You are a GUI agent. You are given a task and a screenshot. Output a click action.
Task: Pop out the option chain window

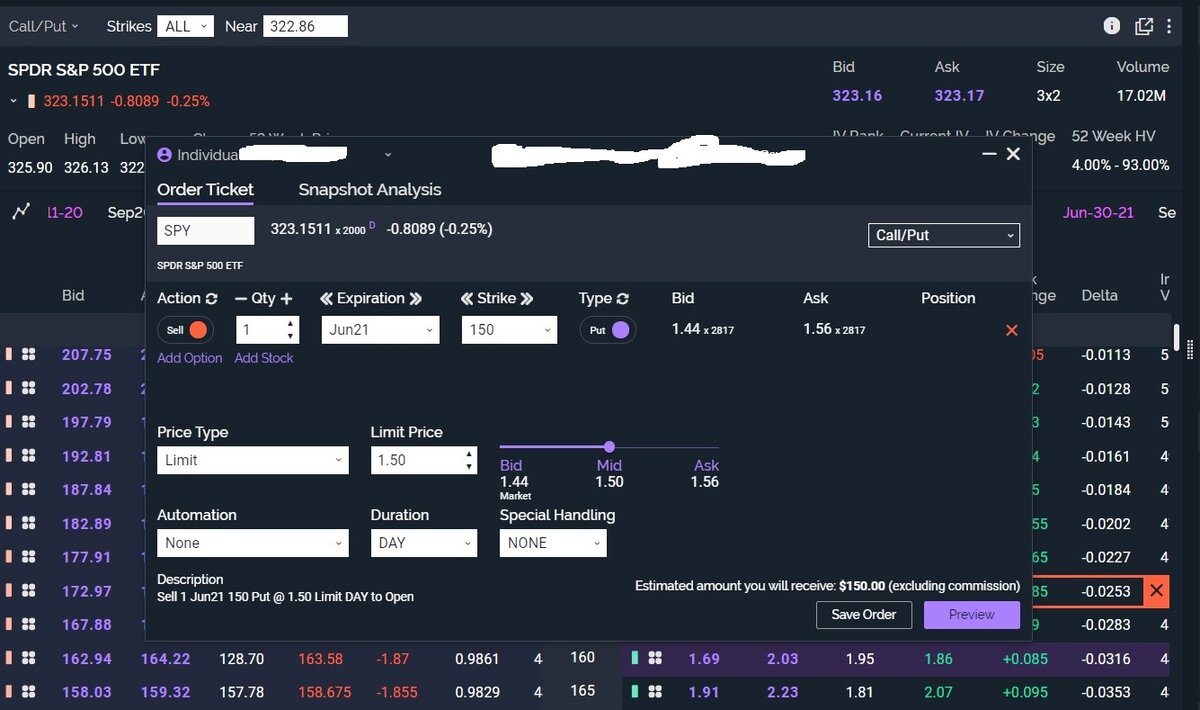1144,26
